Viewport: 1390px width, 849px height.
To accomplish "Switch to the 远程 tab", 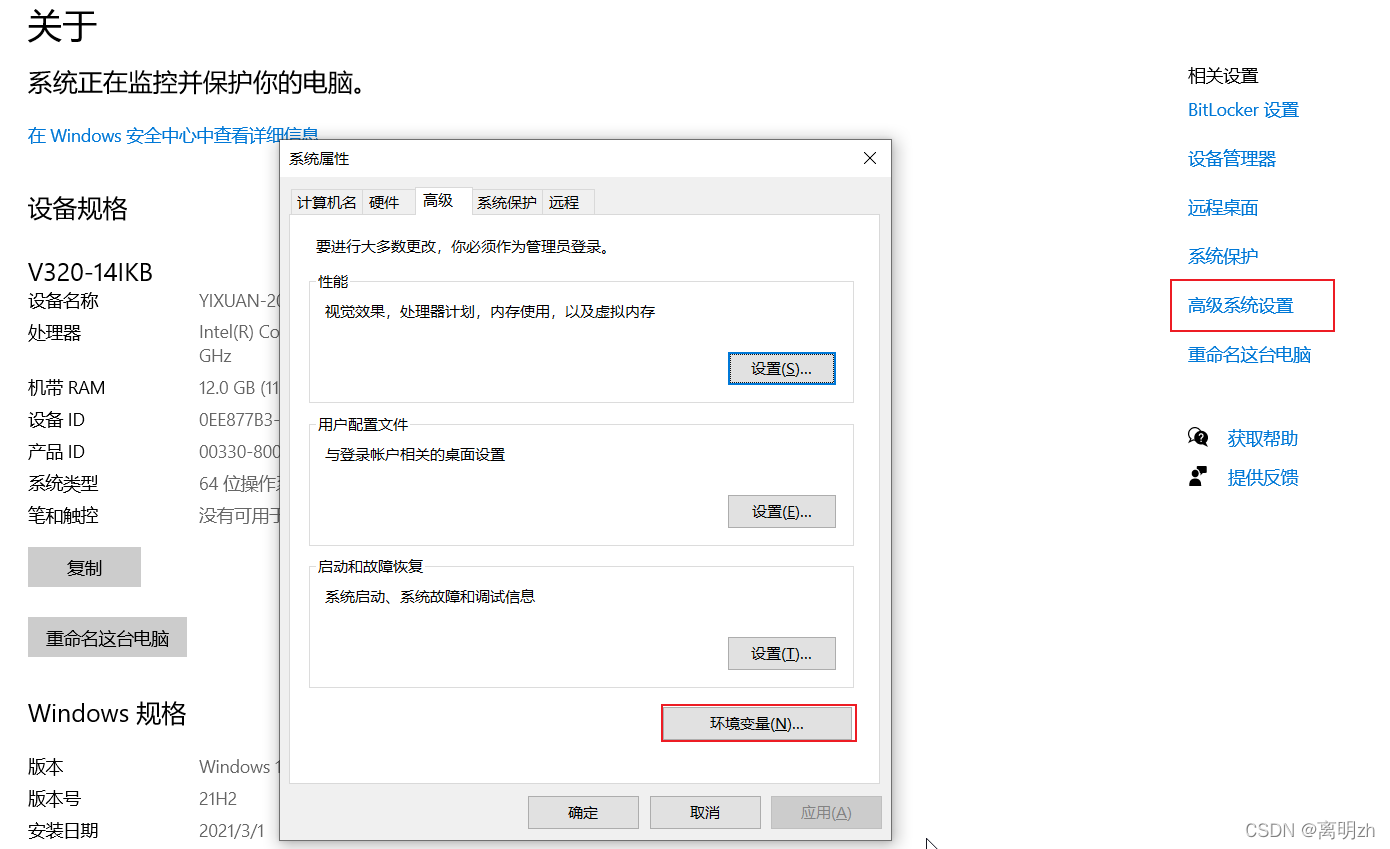I will coord(565,201).
